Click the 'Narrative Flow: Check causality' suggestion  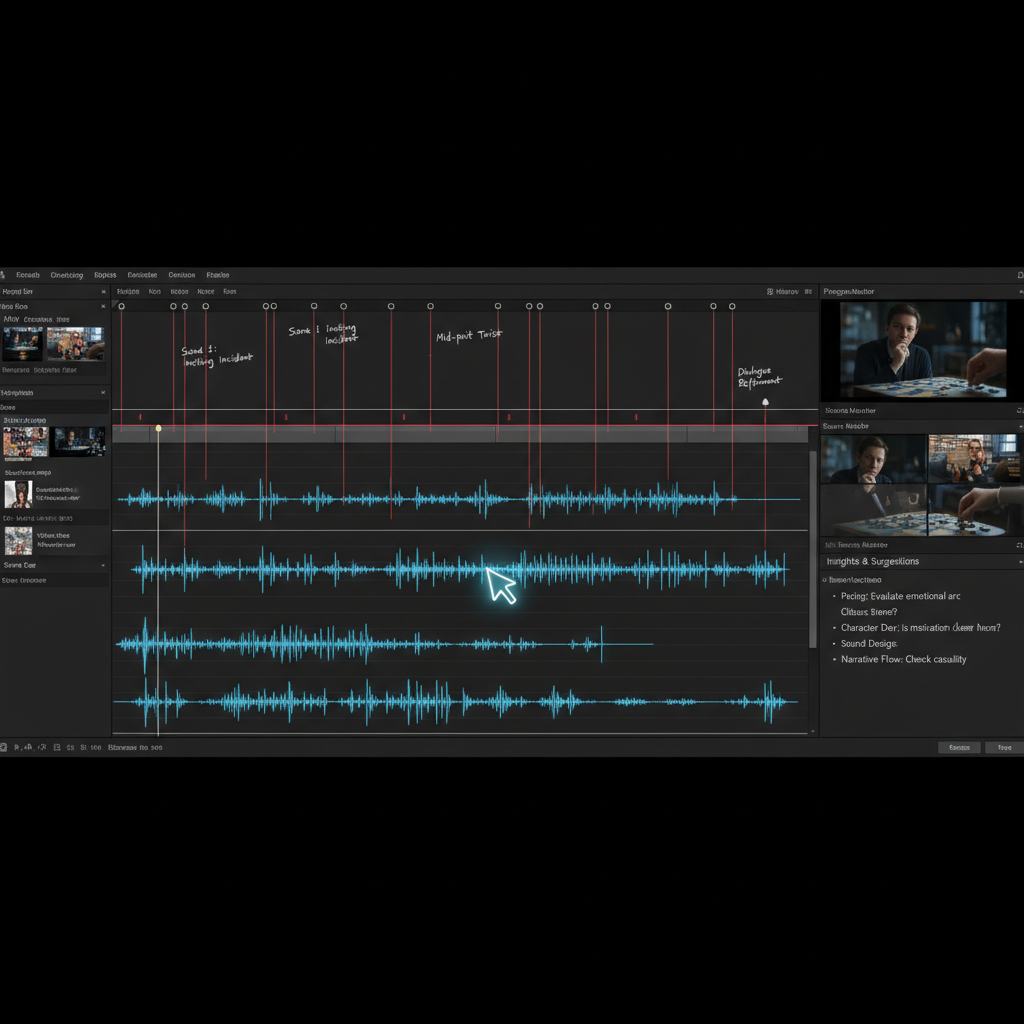pyautogui.click(x=903, y=660)
